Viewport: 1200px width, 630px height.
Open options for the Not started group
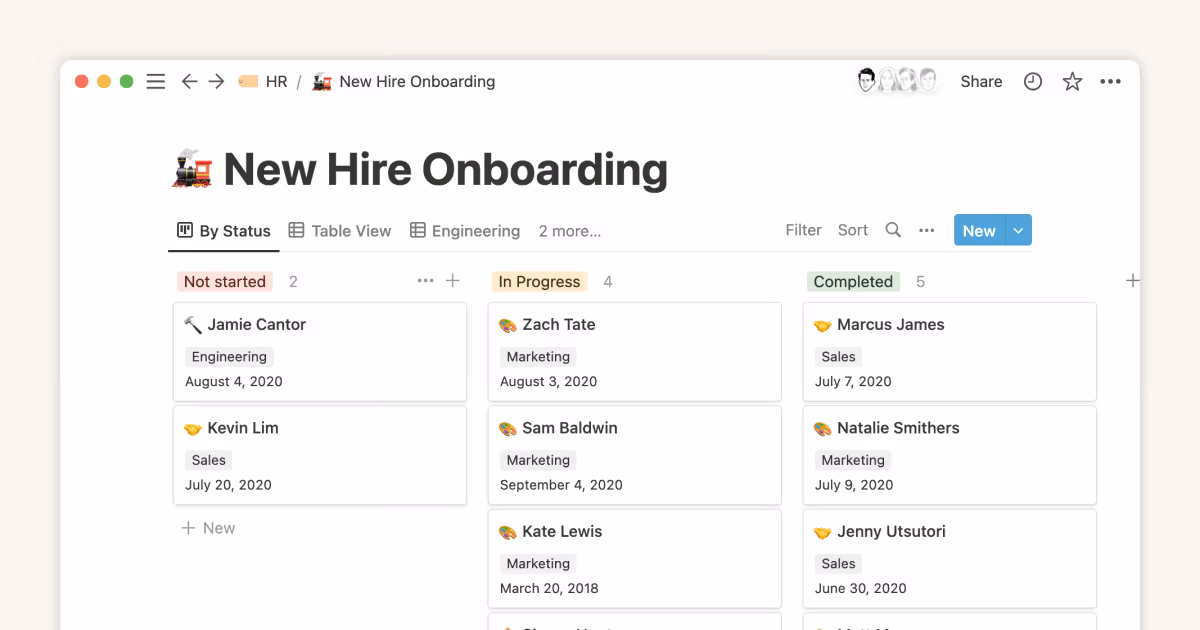(x=425, y=281)
